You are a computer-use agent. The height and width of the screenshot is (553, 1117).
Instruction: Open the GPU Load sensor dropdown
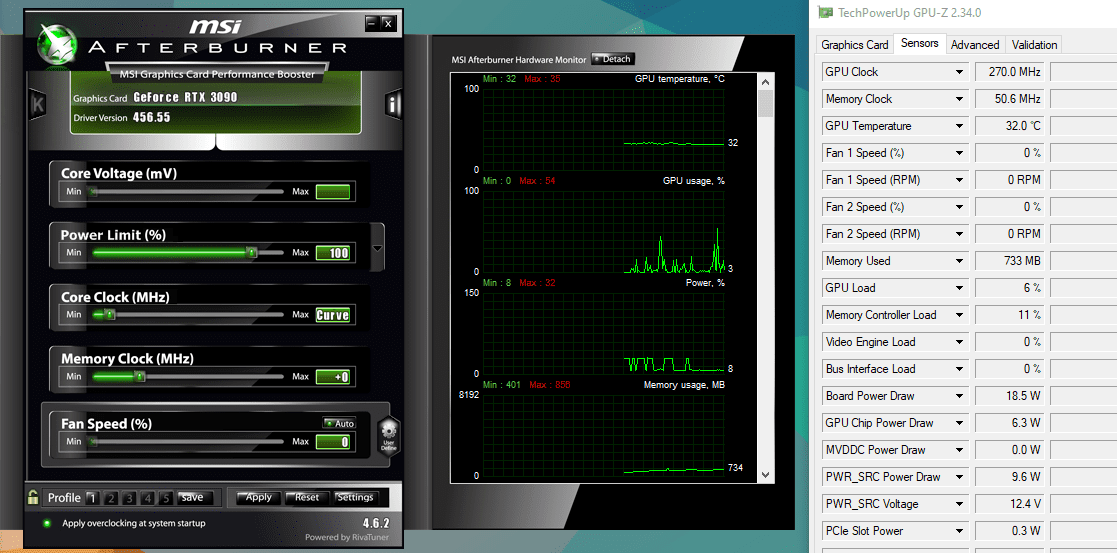tap(960, 288)
